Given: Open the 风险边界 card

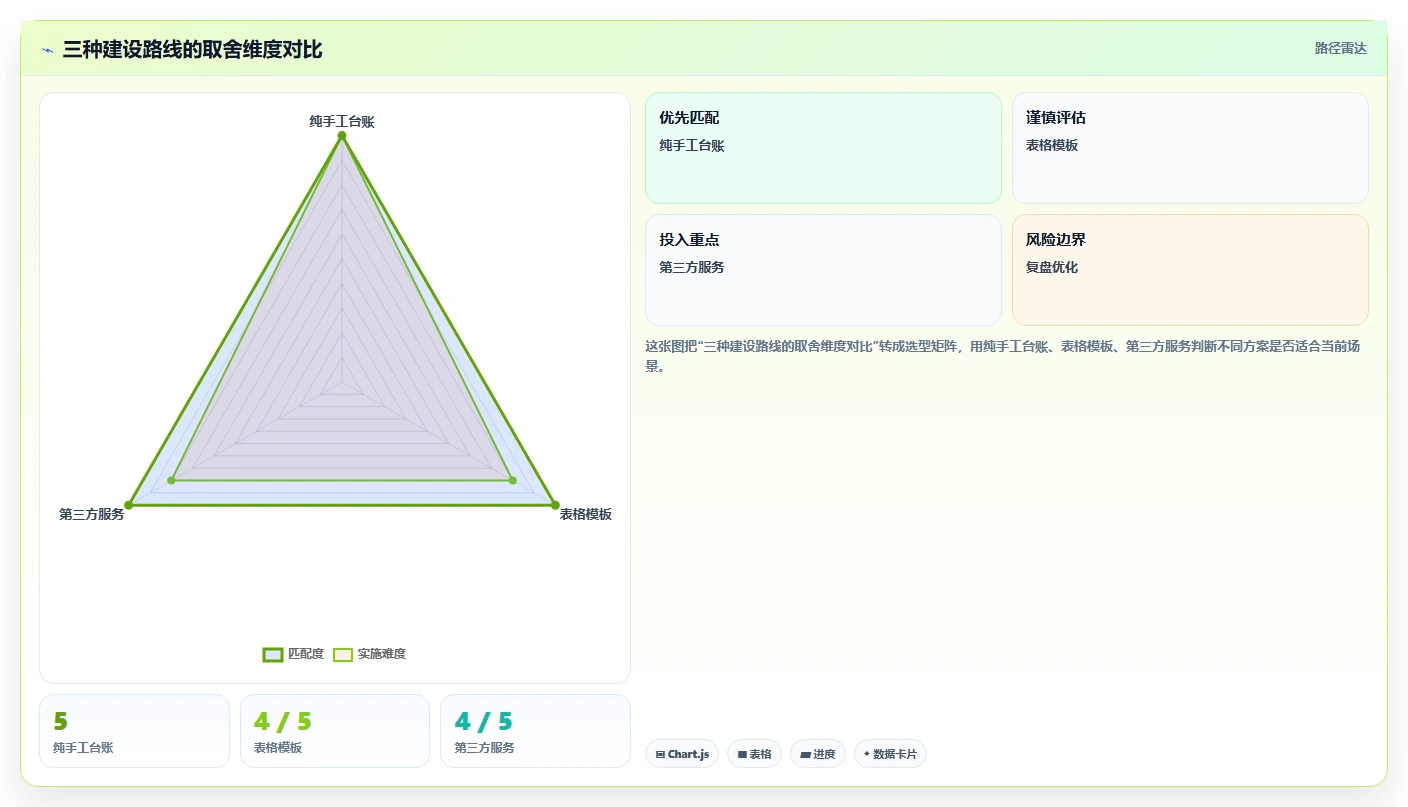Looking at the screenshot, I should [1190, 270].
